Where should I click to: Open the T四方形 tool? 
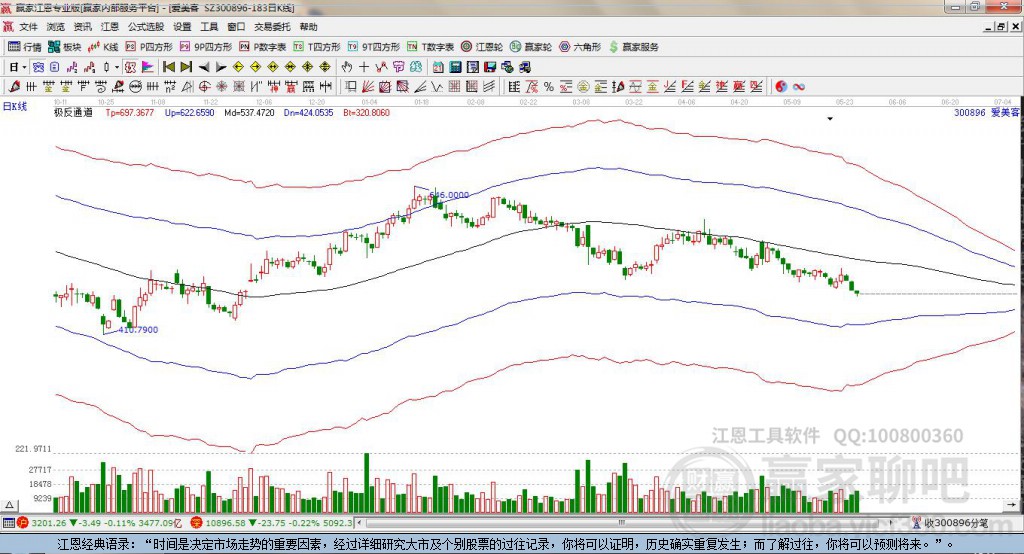point(317,47)
